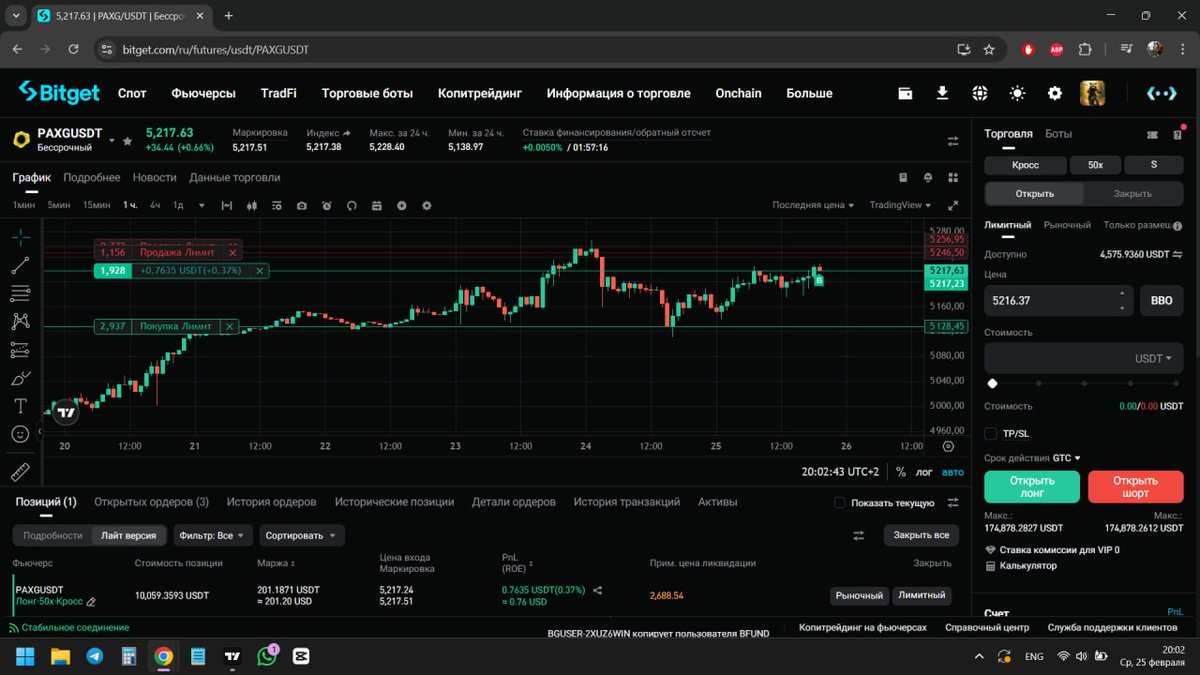Viewport: 1200px width, 675px height.
Task: Open the emoji and stickers tool
Action: (x=21, y=434)
